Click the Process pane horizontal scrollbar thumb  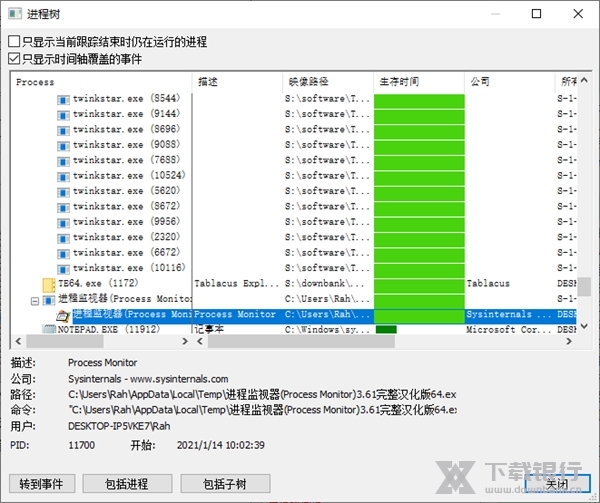[x=65, y=341]
